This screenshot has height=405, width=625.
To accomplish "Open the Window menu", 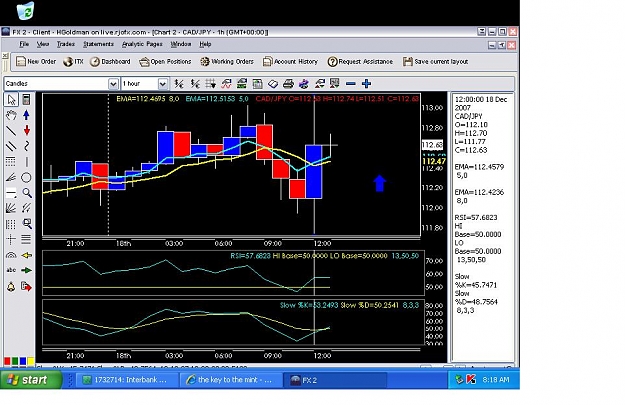I will (x=181, y=44).
